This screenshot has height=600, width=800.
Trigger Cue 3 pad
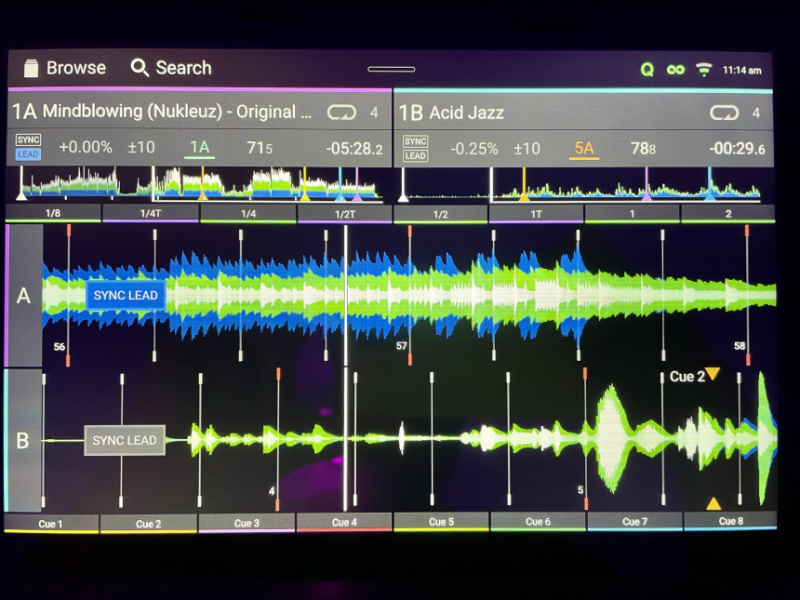point(246,523)
